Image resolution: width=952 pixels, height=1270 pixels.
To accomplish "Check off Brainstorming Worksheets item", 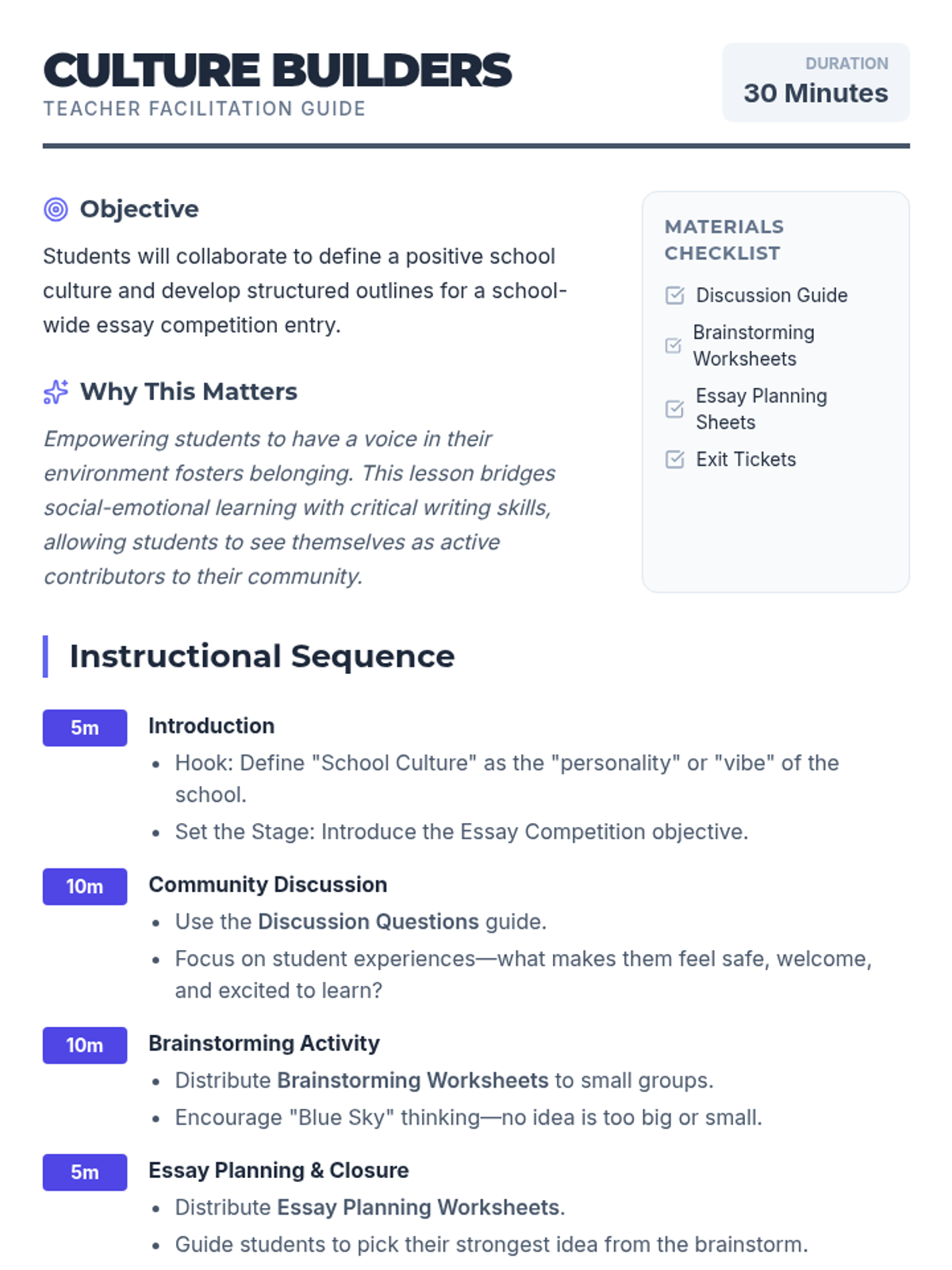I will point(674,345).
